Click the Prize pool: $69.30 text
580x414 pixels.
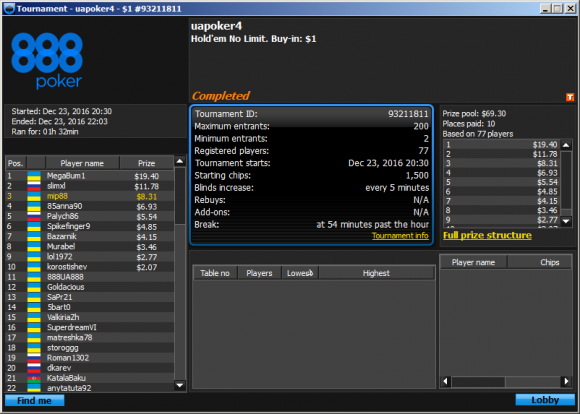tap(474, 114)
